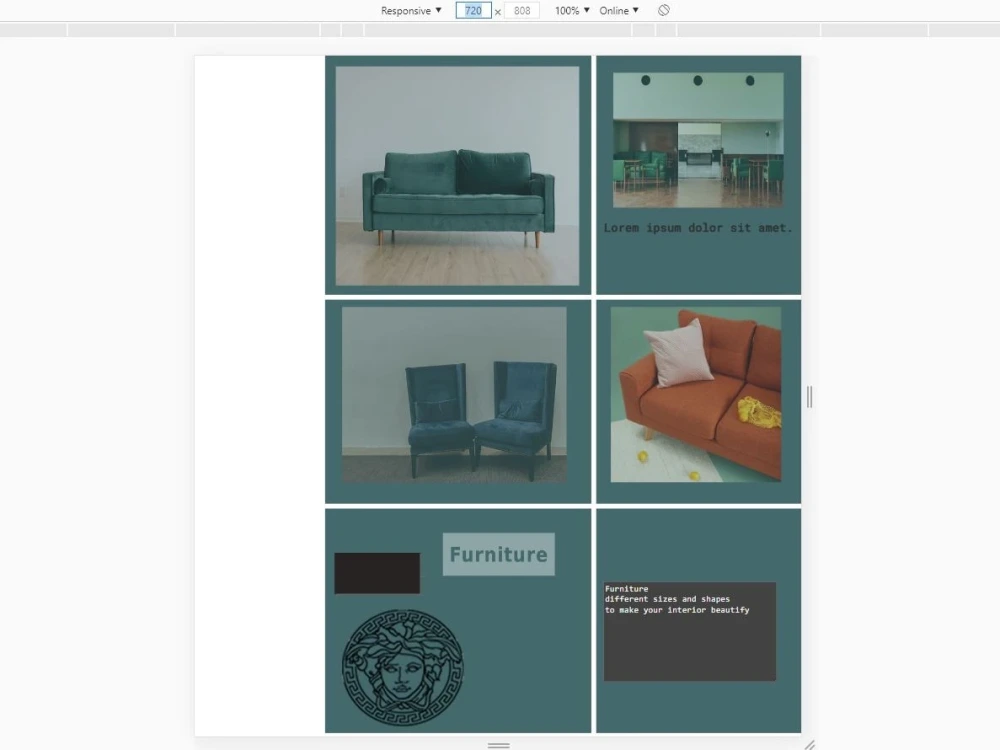Click the orange sofa image

pyautogui.click(x=696, y=394)
